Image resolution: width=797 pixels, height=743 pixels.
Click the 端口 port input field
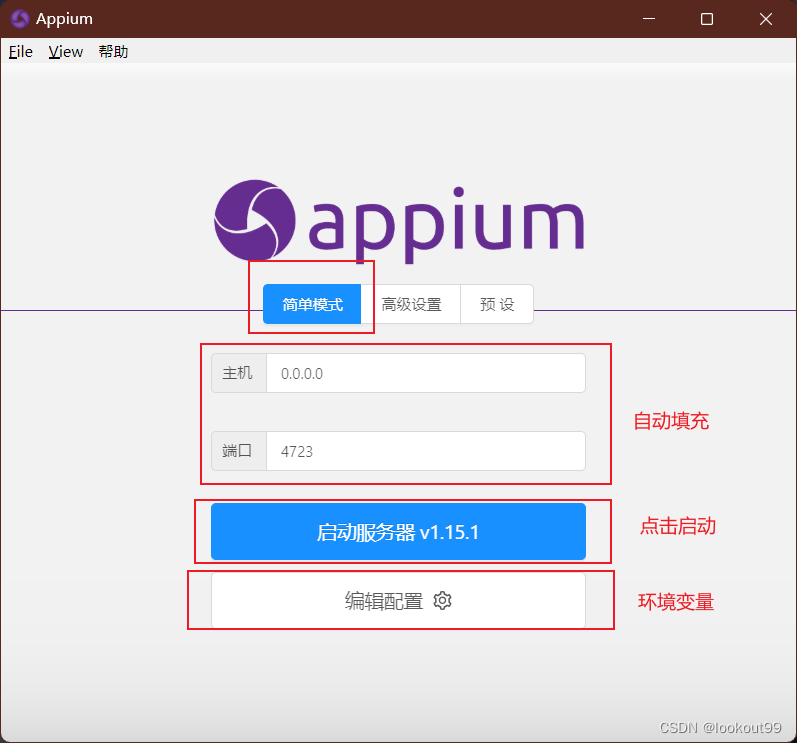point(426,451)
